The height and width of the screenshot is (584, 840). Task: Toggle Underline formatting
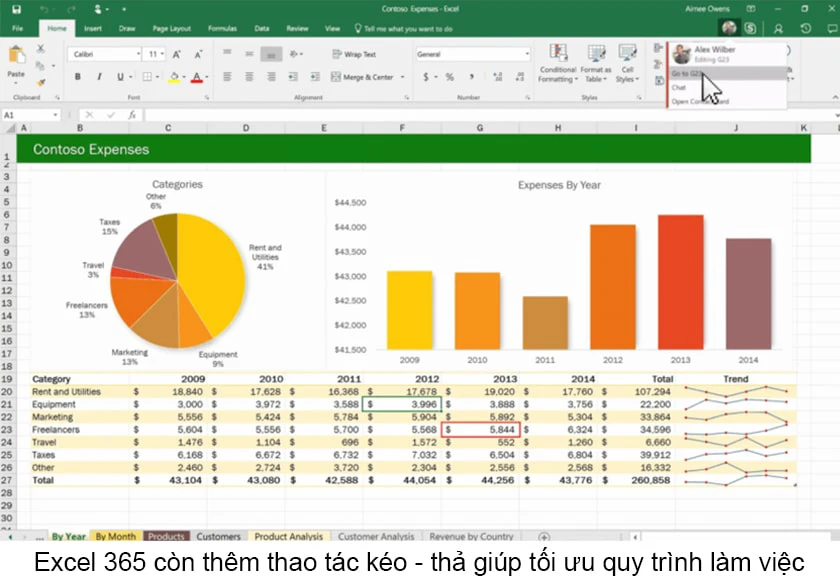coord(121,77)
